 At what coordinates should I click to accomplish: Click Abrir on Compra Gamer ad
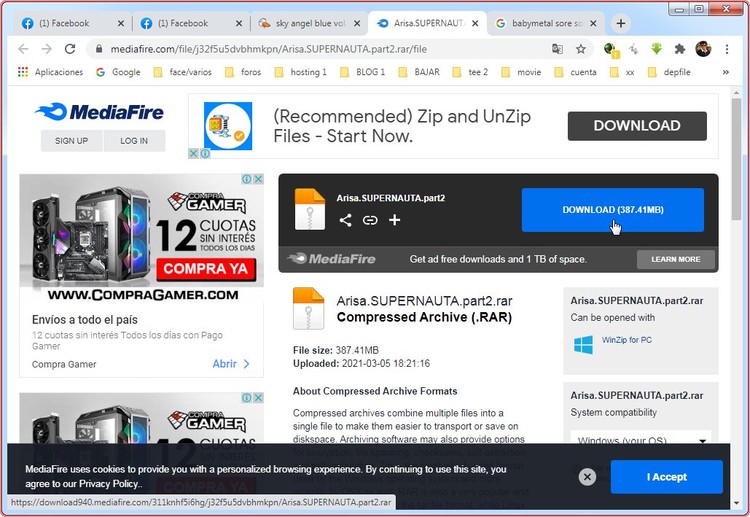(231, 364)
